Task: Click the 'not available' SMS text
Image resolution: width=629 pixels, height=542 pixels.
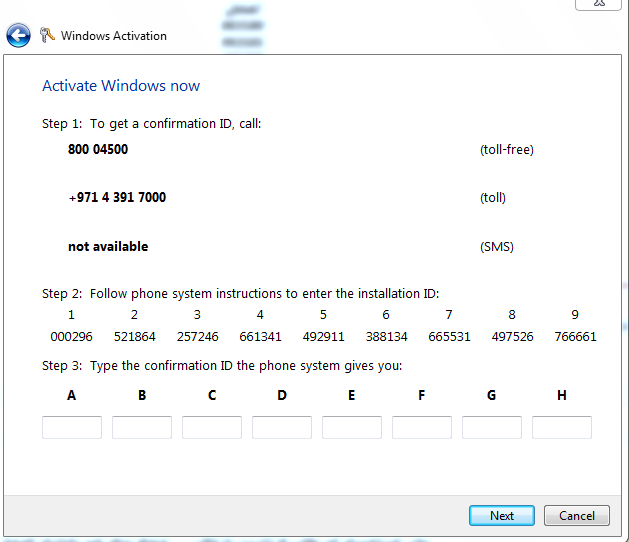Action: (x=108, y=246)
